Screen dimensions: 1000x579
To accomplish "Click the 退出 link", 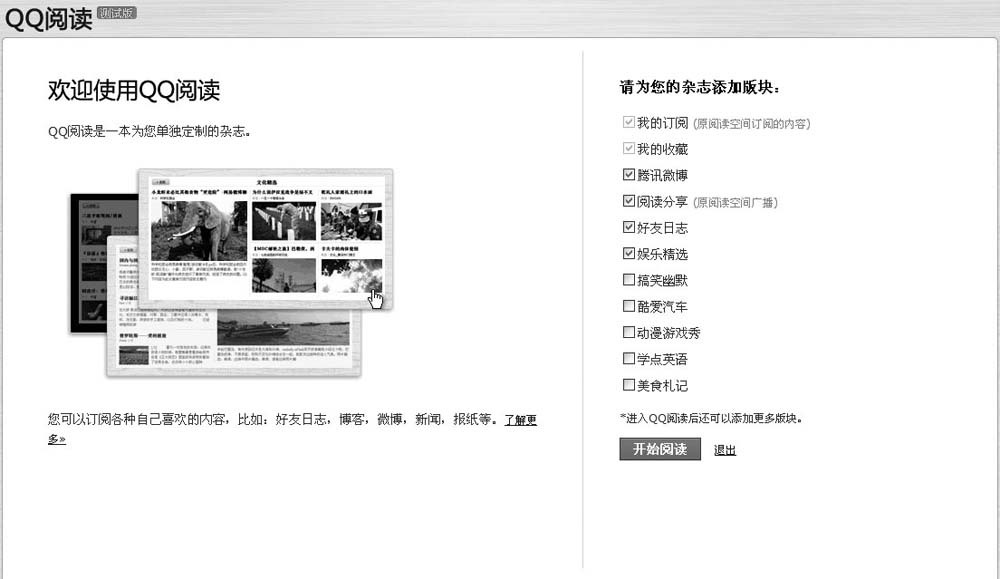I will click(724, 450).
